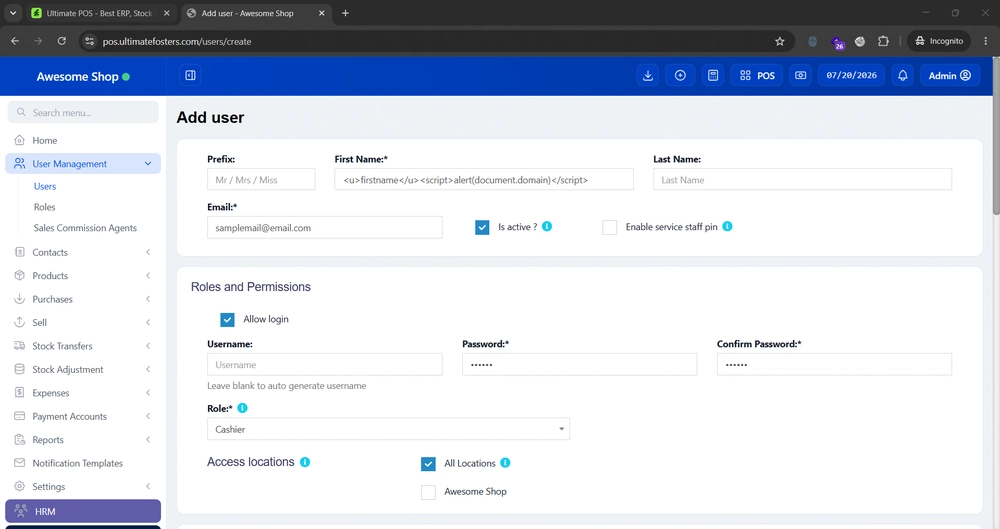Show info tooltip for Is active

547,227
